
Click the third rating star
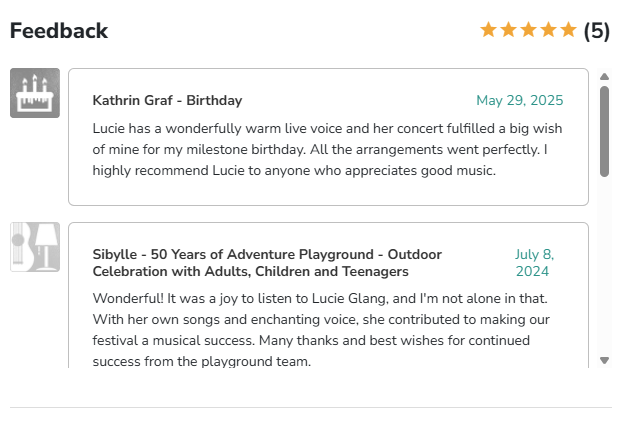529,30
